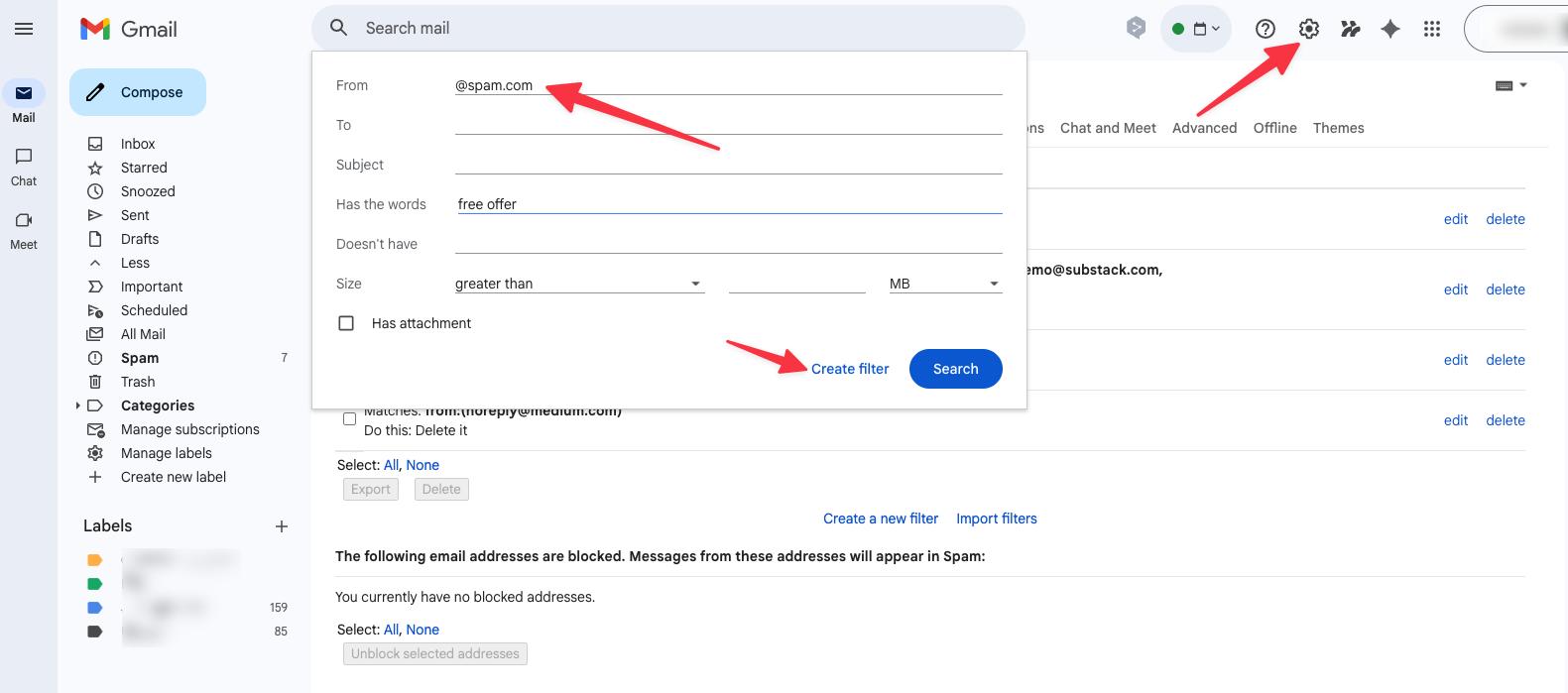Click the search magnifier icon

339,28
